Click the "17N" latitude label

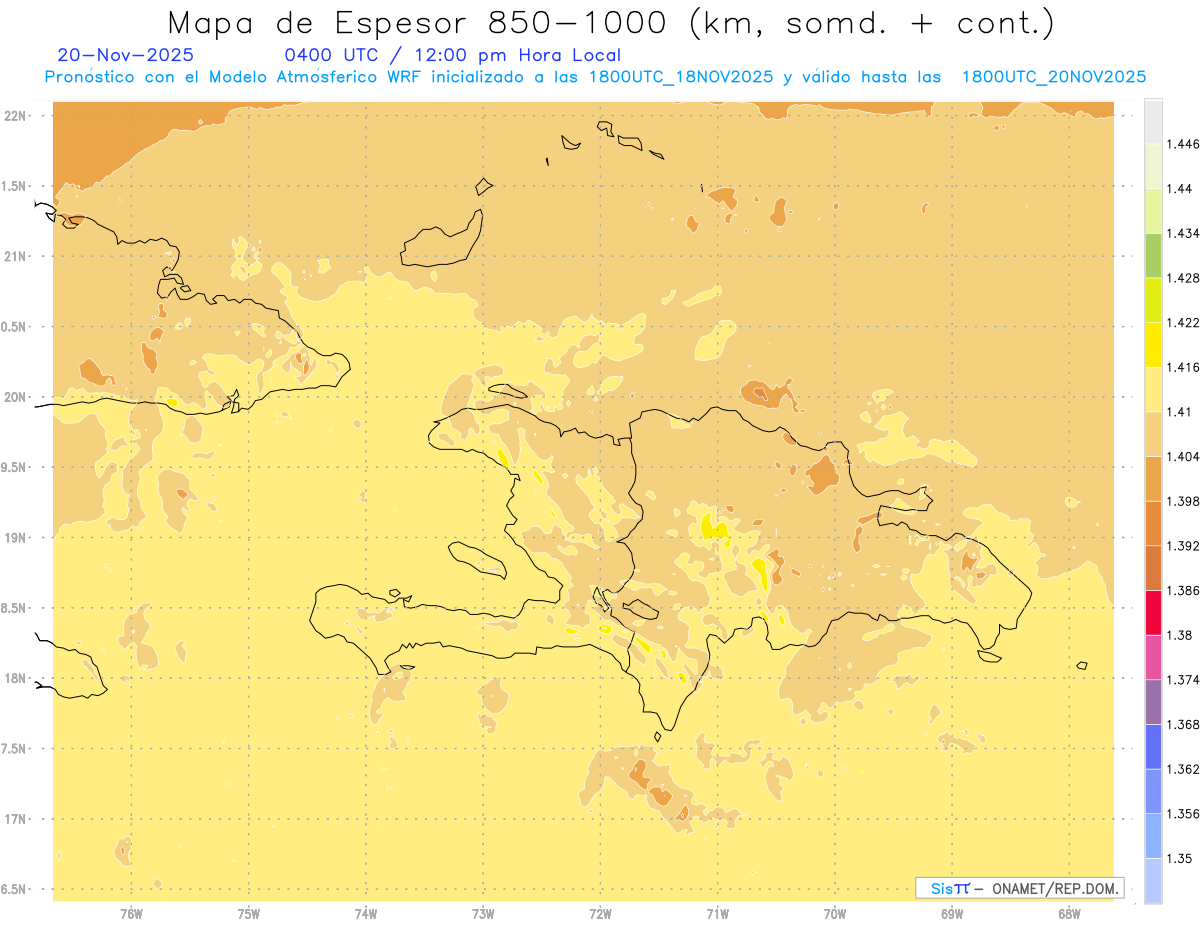(x=17, y=819)
